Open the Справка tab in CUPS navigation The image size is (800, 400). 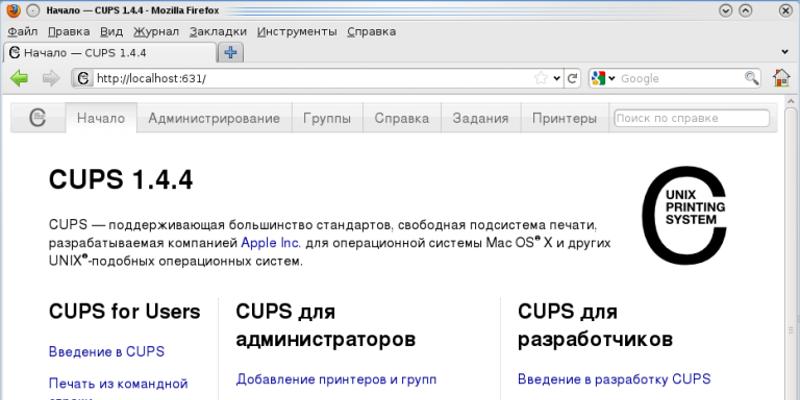coord(402,118)
